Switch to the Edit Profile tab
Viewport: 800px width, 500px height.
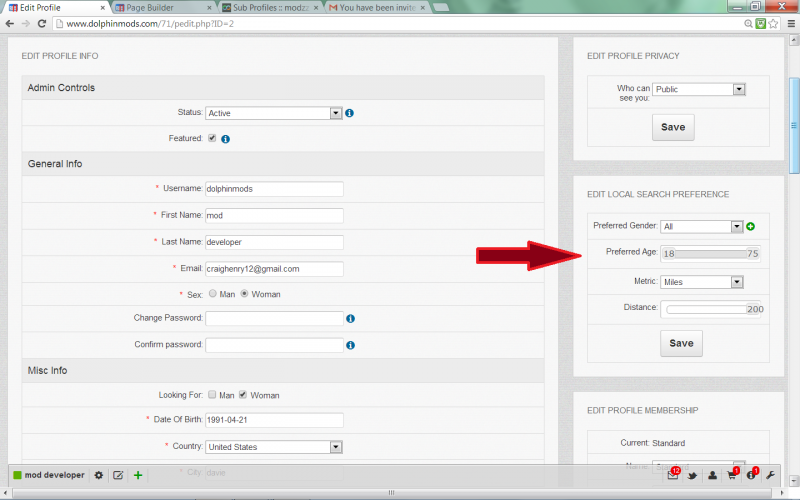55,8
